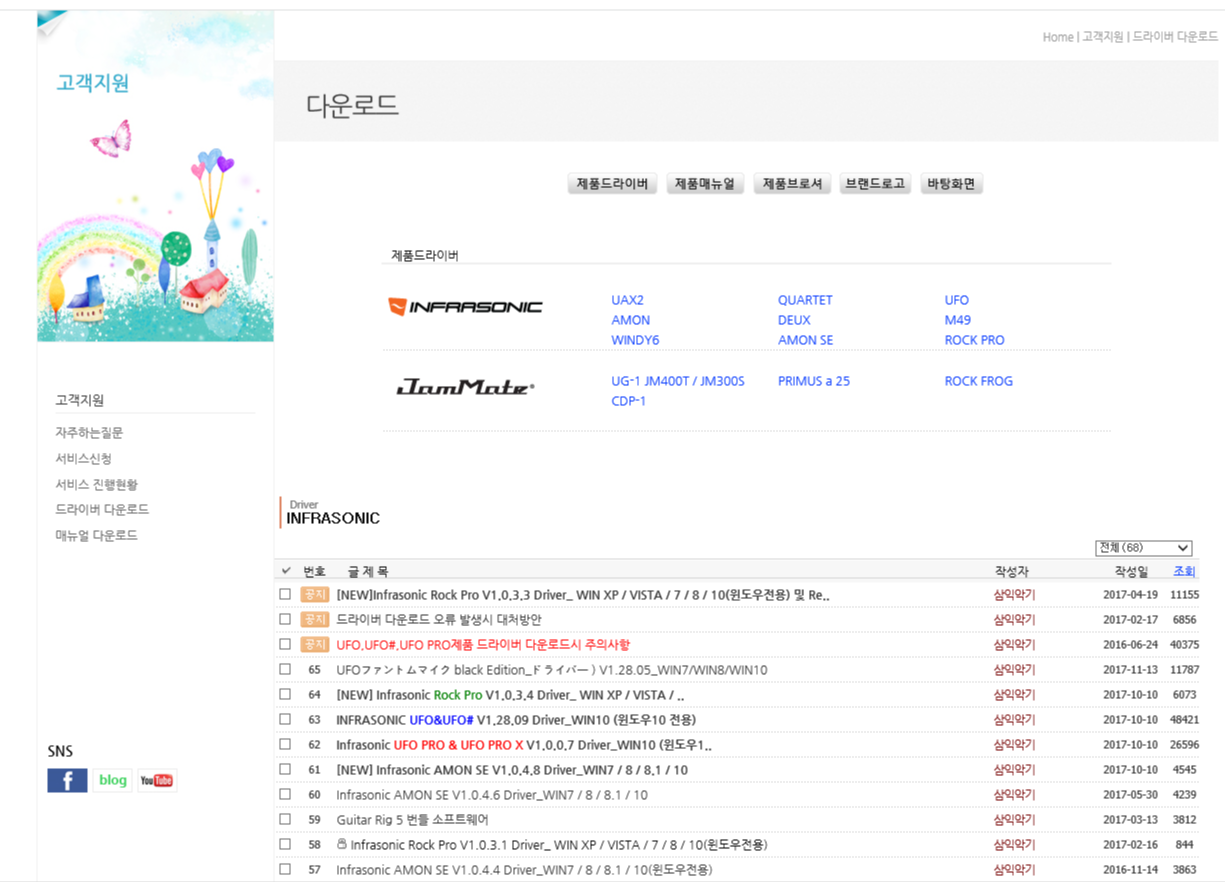Open the ROCK PRO driver link
The image size is (1225, 882).
coord(975,340)
